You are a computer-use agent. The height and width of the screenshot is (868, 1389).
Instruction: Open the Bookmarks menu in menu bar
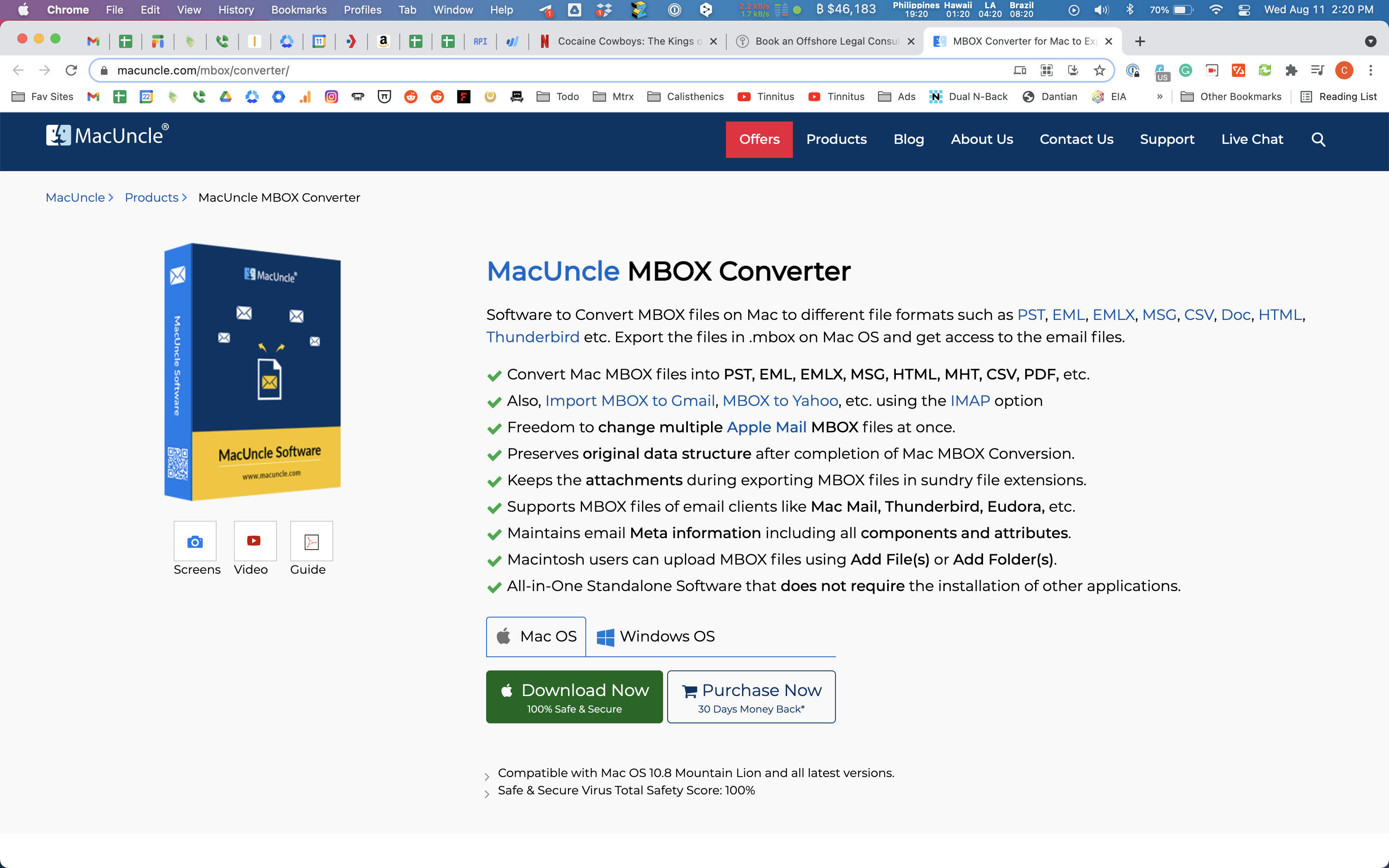[299, 10]
